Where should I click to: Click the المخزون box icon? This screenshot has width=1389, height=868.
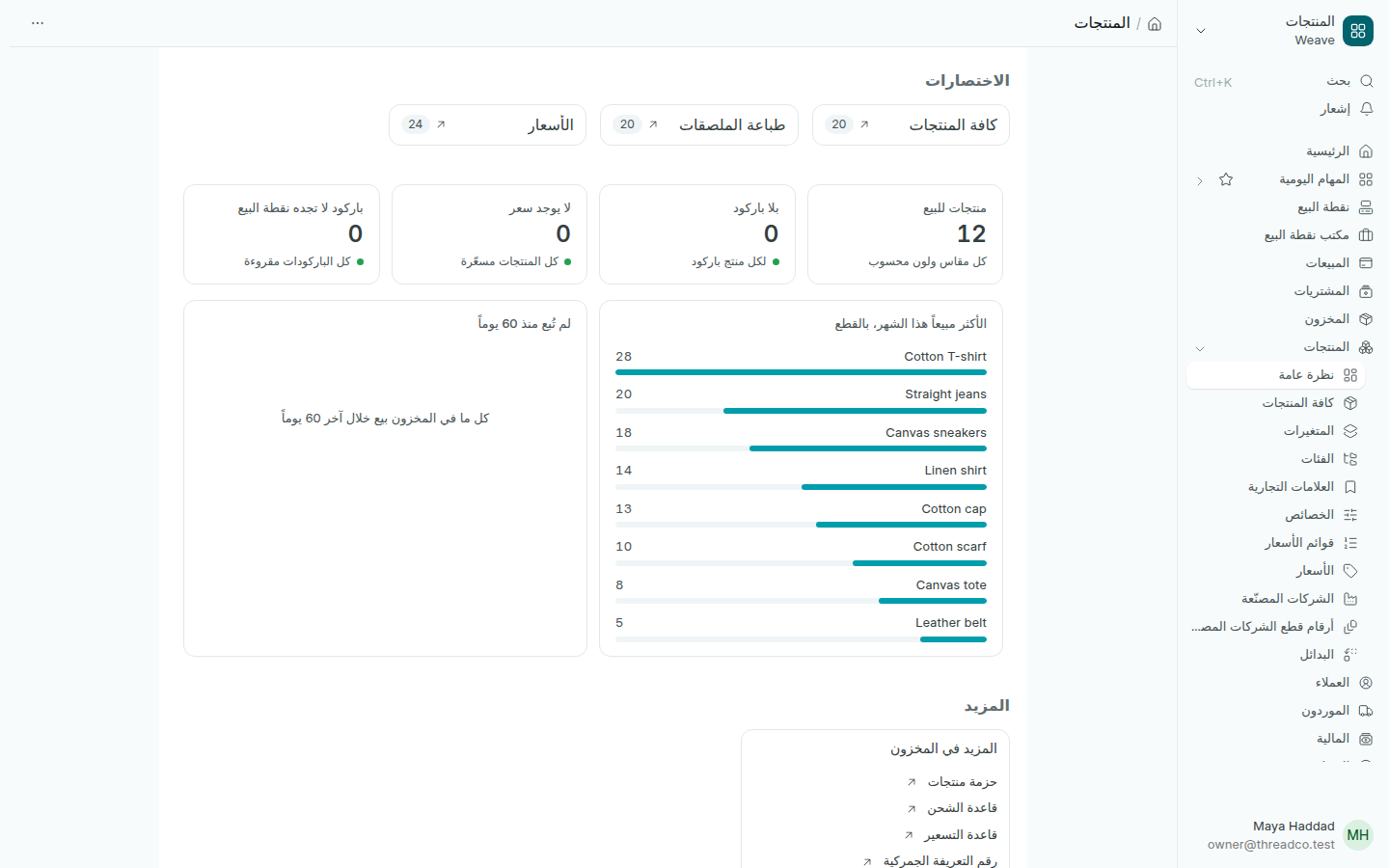tap(1366, 319)
